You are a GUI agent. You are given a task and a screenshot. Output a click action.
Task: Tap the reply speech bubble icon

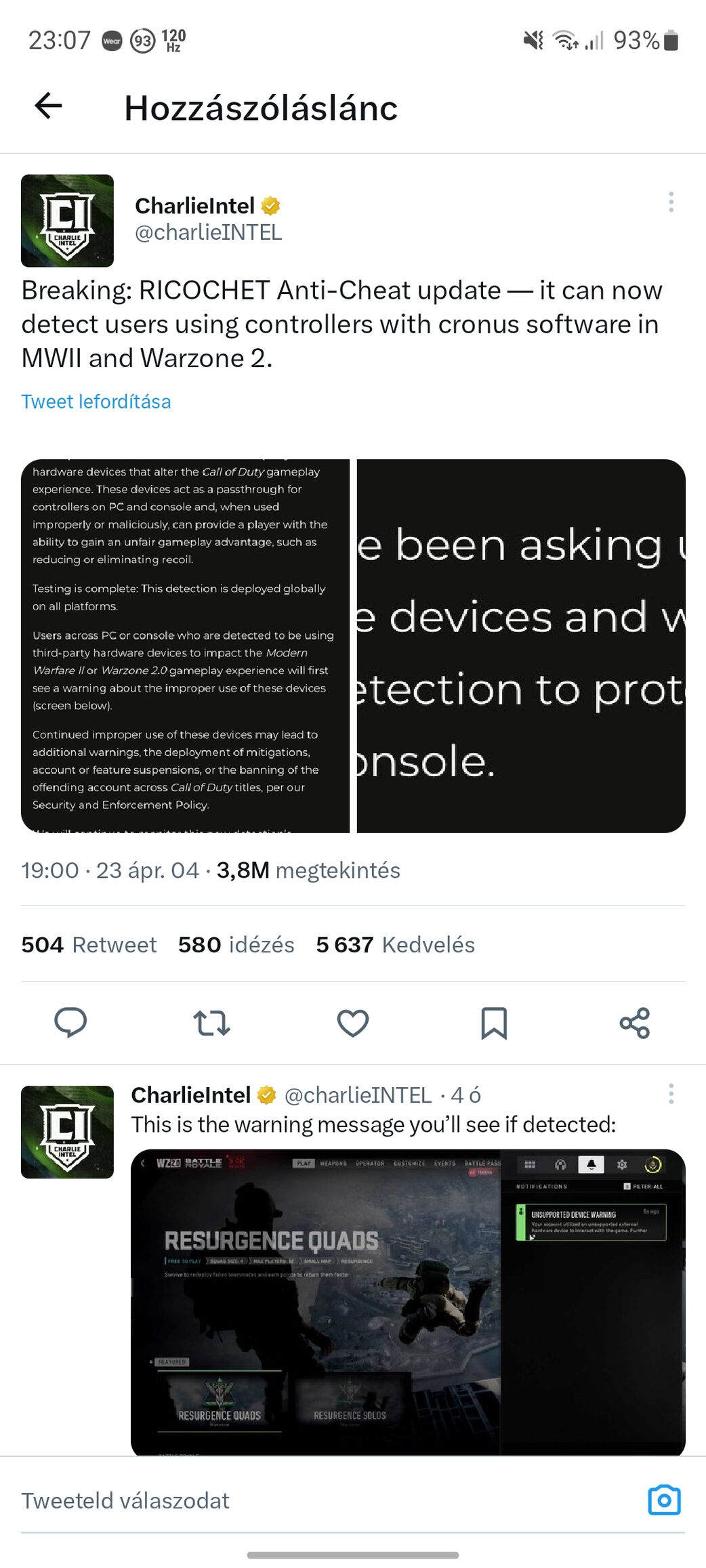[x=70, y=1022]
